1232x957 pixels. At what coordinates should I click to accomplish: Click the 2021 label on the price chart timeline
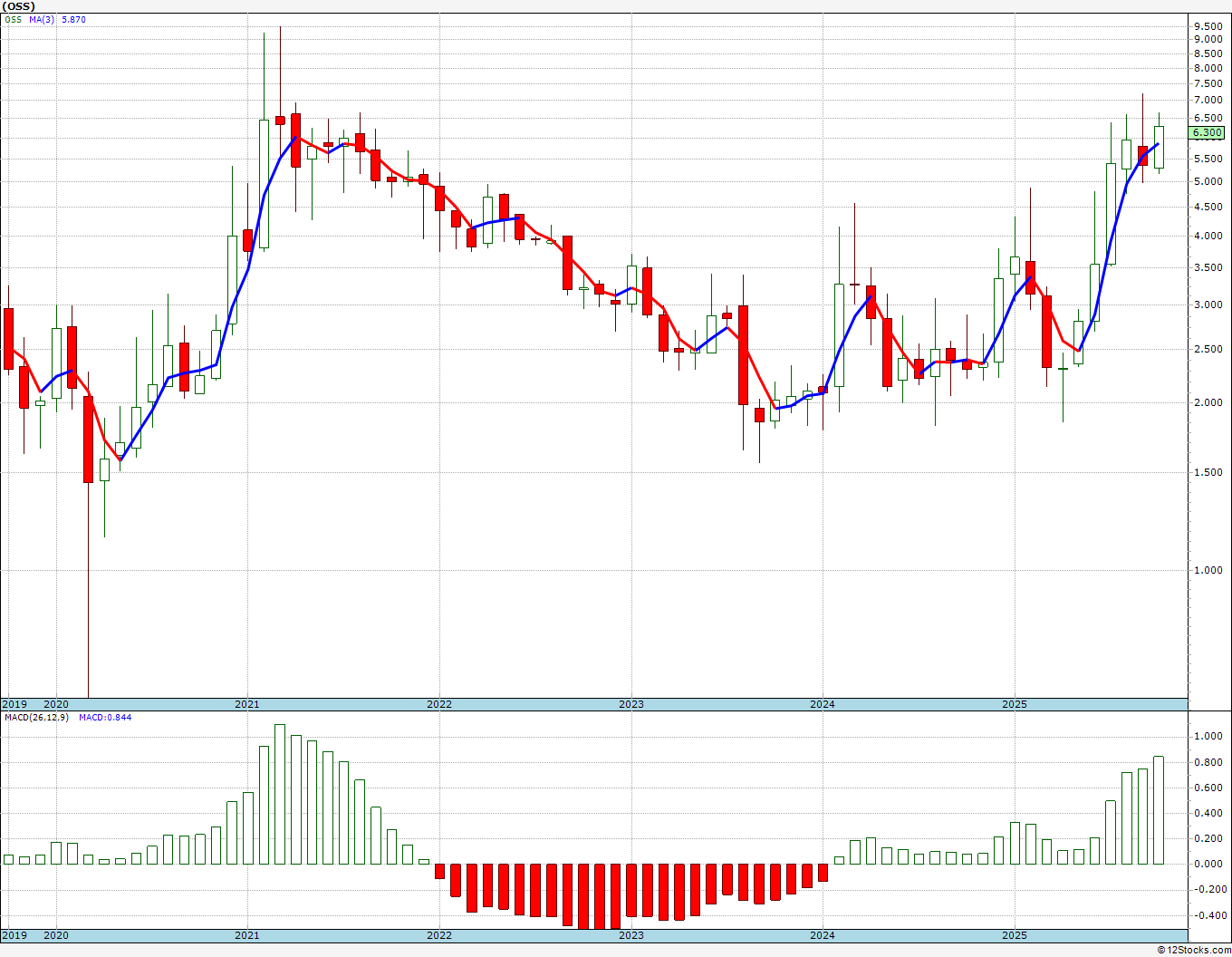pos(247,704)
